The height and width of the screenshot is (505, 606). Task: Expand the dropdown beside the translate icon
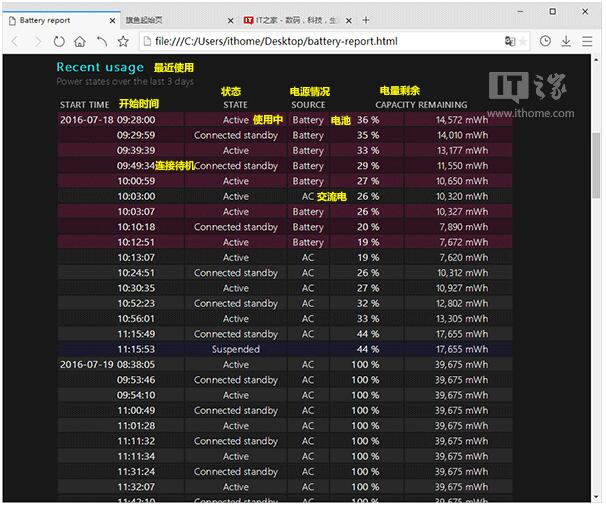(x=523, y=42)
